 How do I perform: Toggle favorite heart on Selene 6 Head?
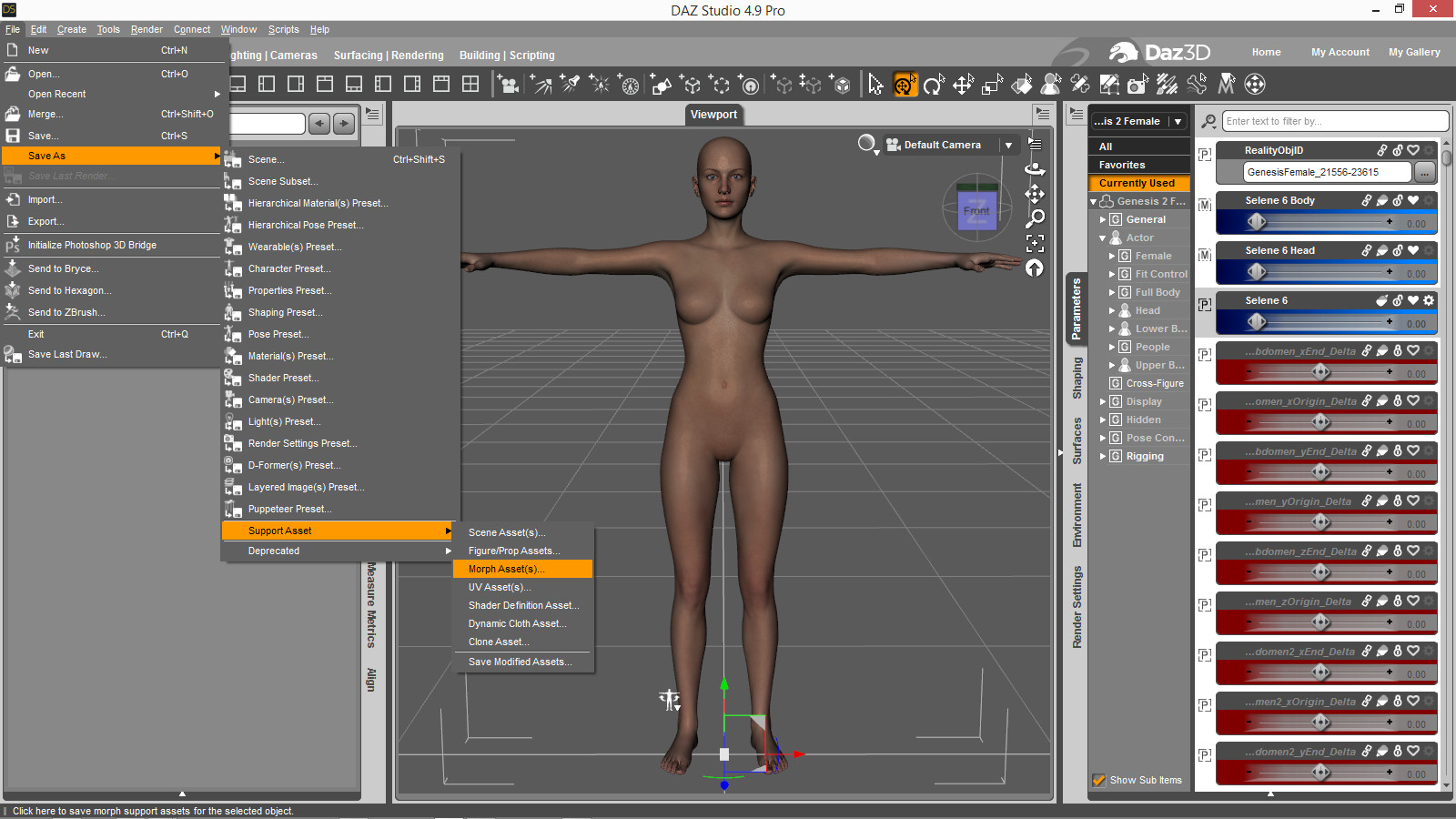click(1413, 250)
